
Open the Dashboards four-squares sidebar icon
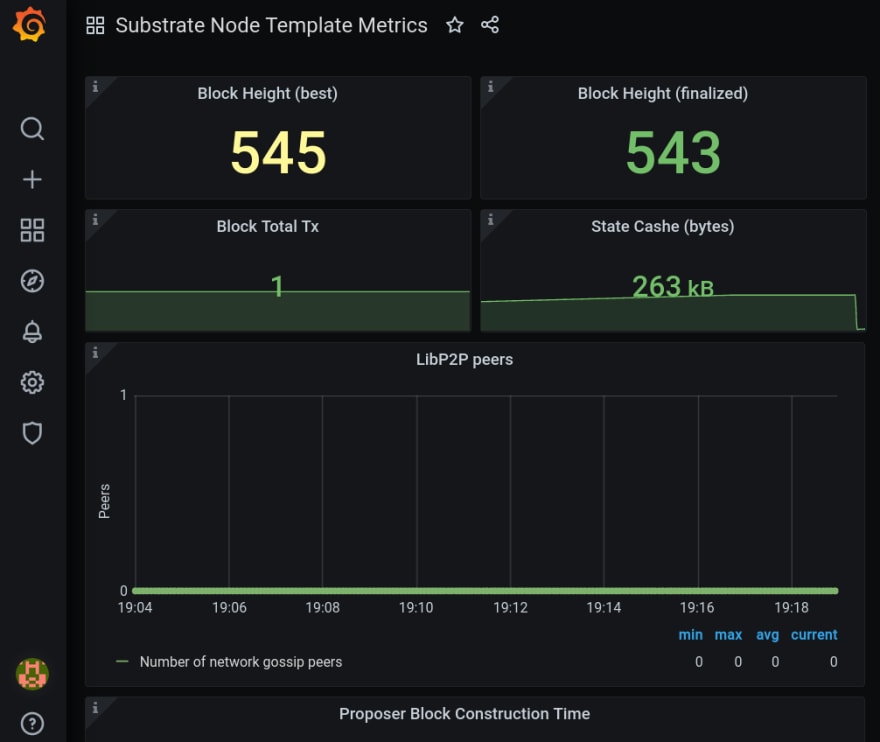[32, 230]
